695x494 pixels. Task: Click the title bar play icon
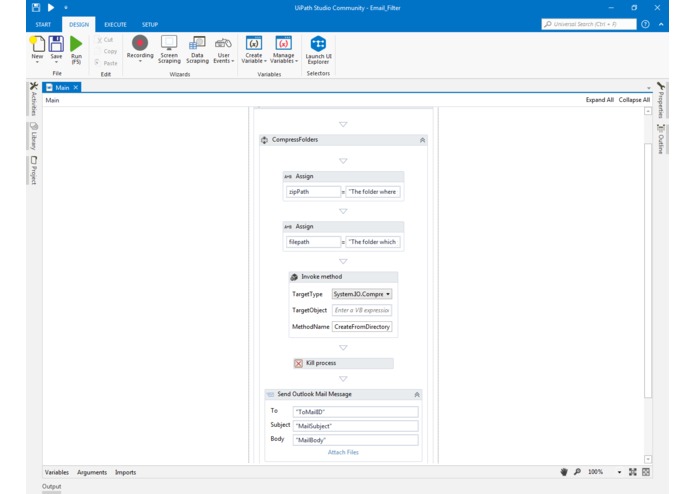(x=51, y=7)
